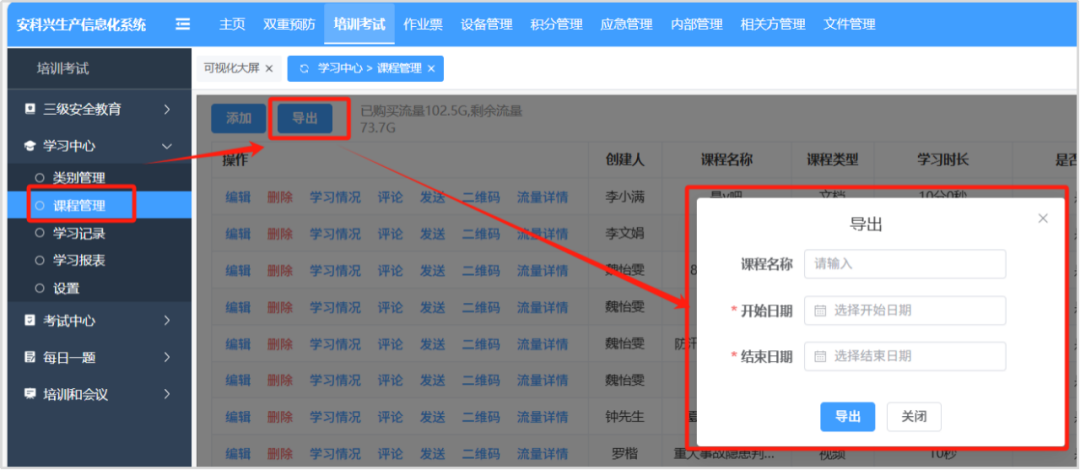Collapse the 学习中心 sidebar section
This screenshot has height=470, width=1080.
pos(167,146)
